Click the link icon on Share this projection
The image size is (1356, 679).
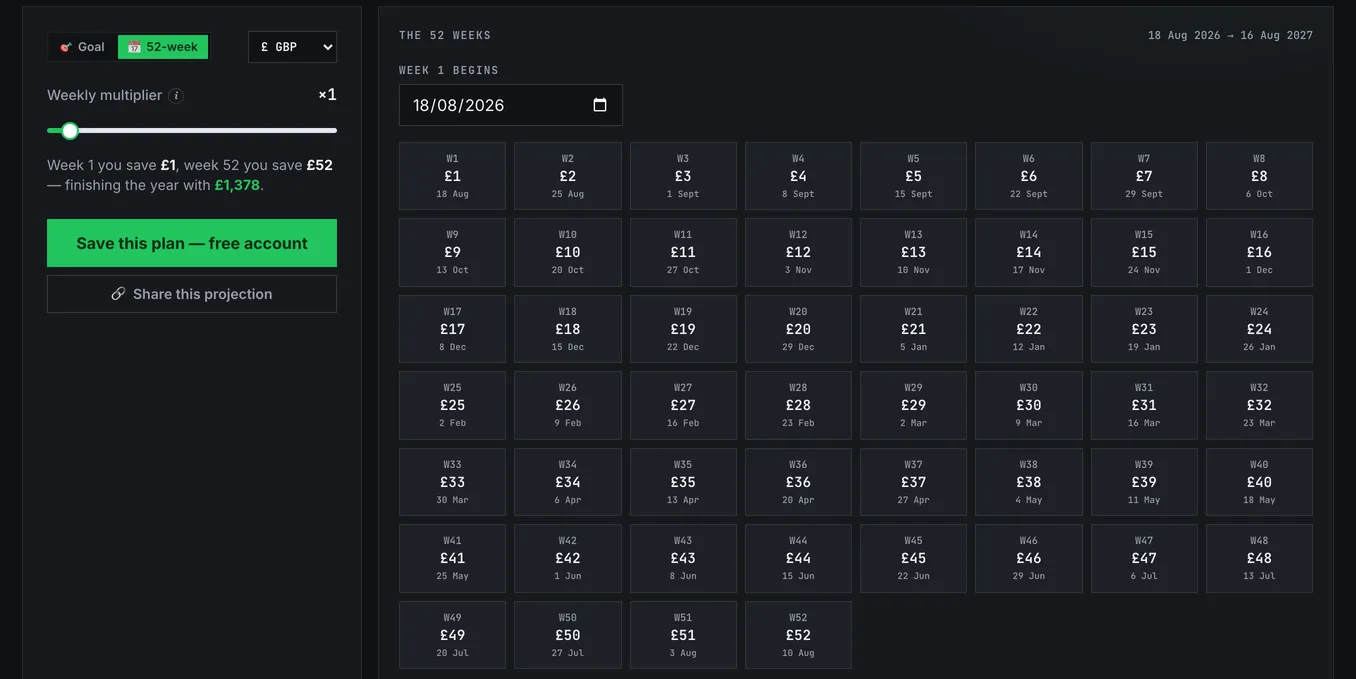118,294
